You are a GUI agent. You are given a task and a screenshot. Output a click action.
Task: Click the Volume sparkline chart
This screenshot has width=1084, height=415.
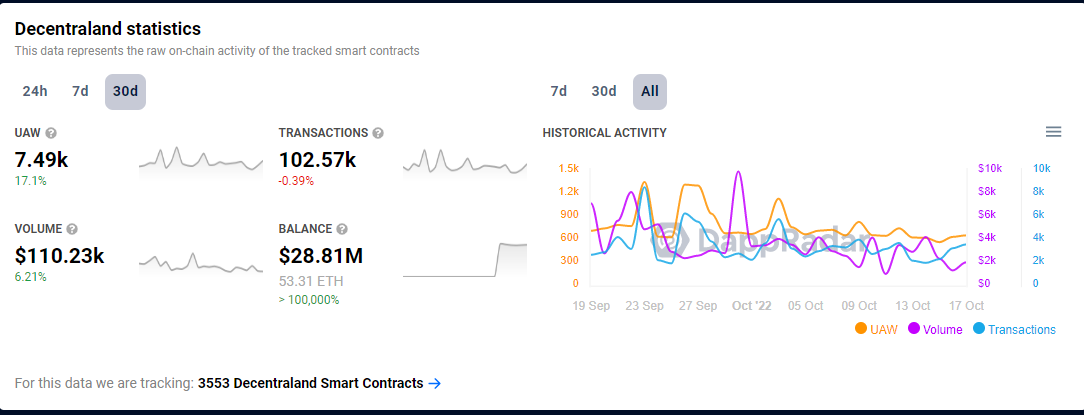tap(200, 262)
